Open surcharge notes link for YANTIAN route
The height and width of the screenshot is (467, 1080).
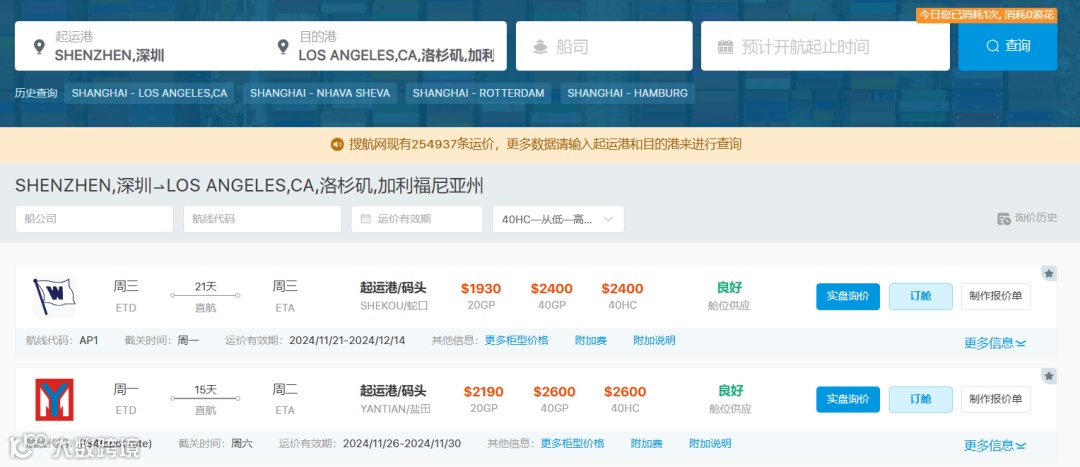[710, 444]
